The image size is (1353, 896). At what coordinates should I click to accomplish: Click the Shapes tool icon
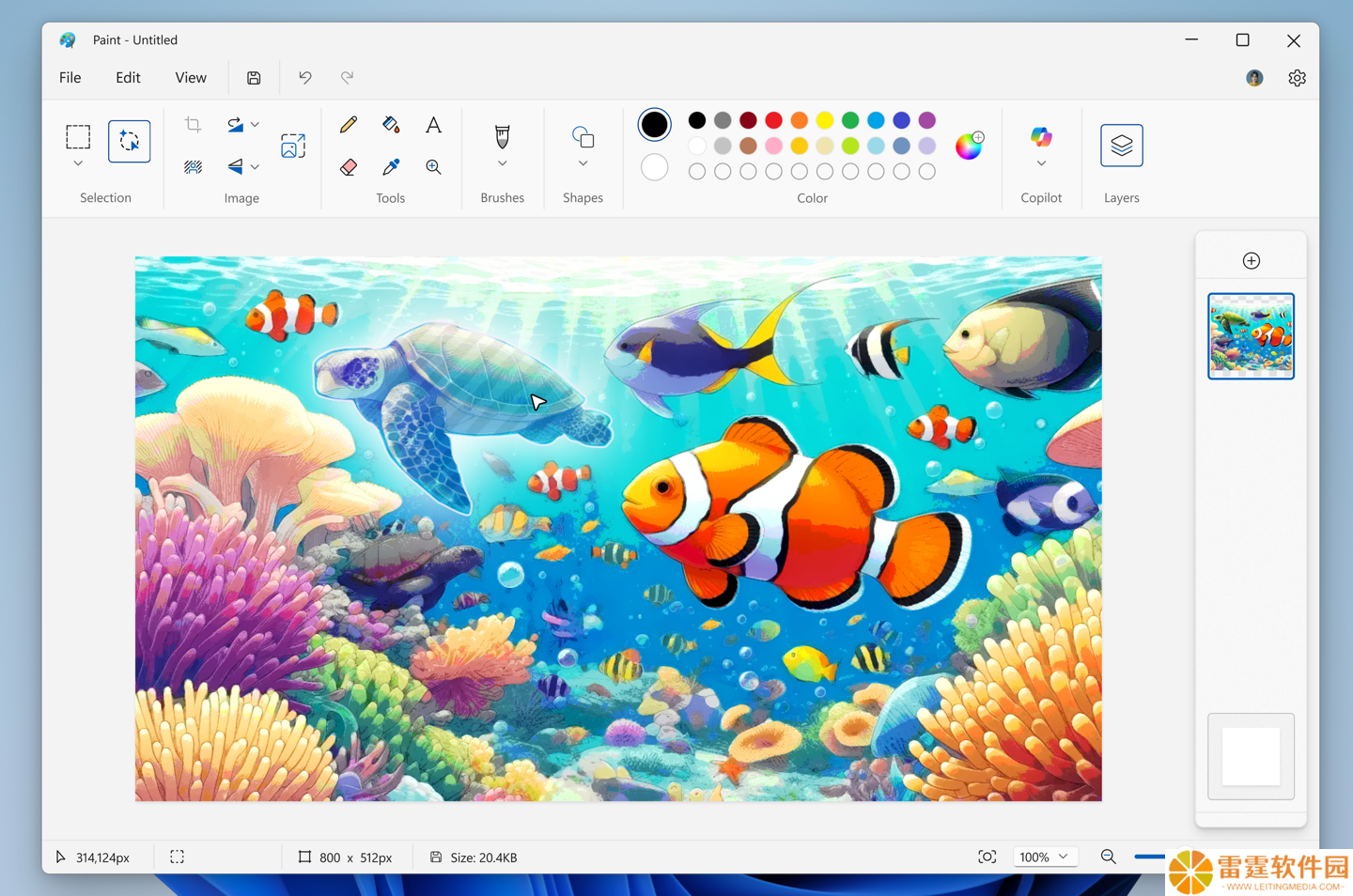point(583,137)
